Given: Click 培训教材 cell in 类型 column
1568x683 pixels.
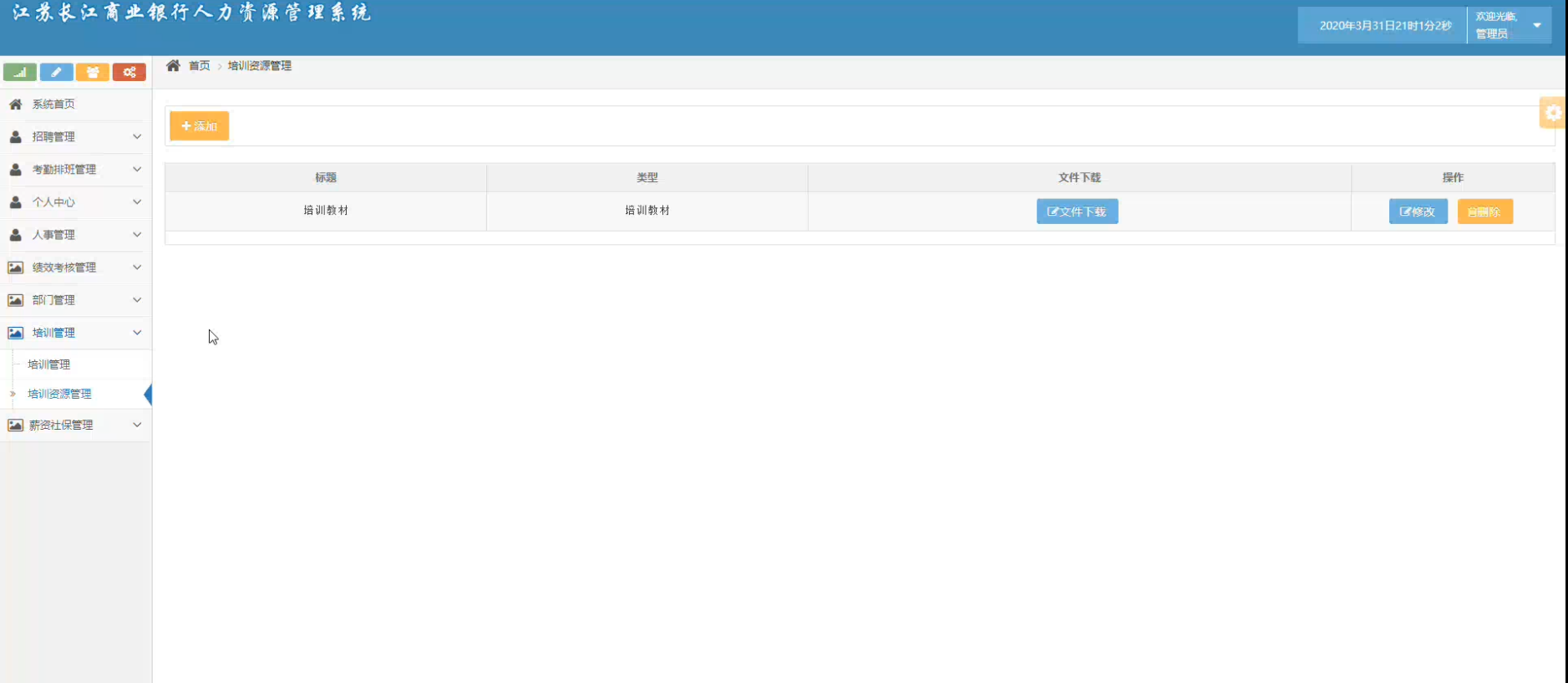Looking at the screenshot, I should click(x=647, y=211).
